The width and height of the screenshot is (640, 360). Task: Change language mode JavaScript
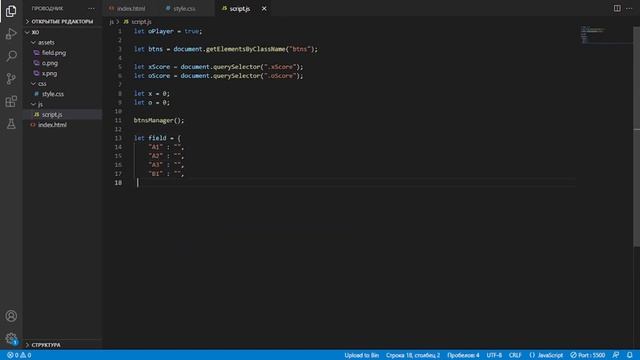(x=546, y=355)
